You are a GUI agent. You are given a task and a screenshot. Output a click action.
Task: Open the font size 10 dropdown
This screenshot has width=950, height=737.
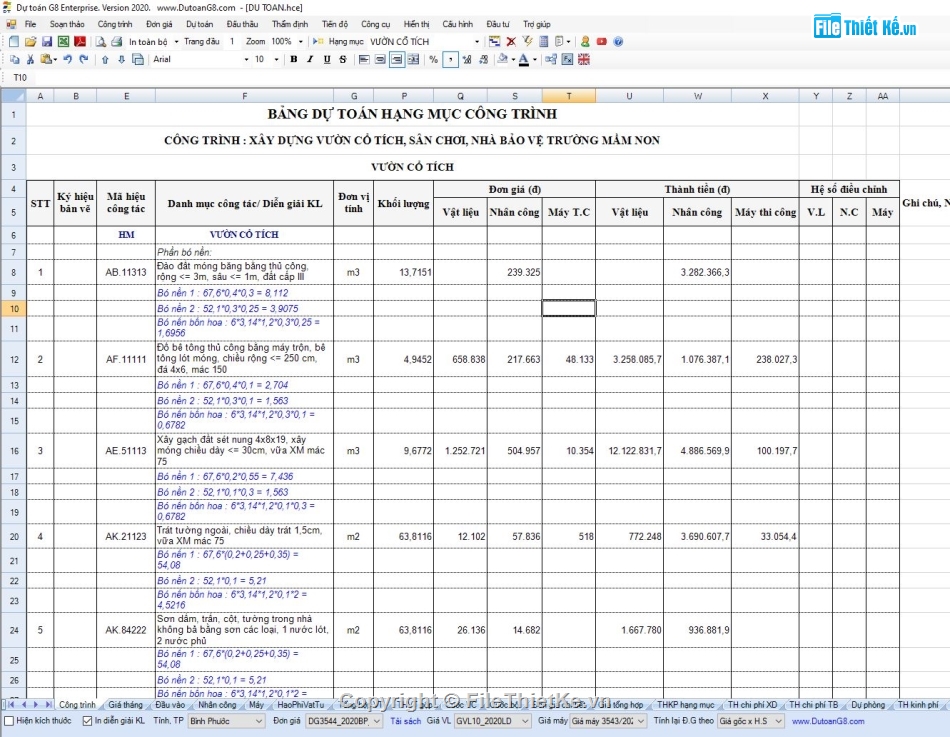point(276,59)
